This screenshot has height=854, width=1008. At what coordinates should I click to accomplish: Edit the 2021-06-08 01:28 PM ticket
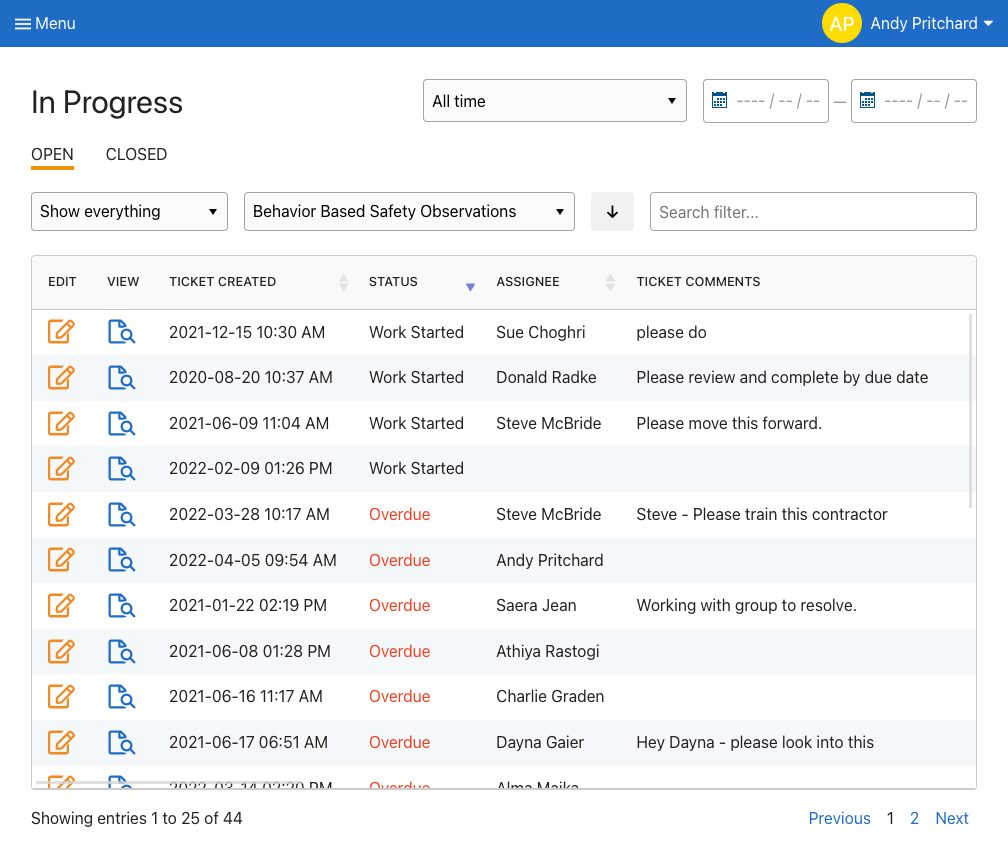point(61,651)
